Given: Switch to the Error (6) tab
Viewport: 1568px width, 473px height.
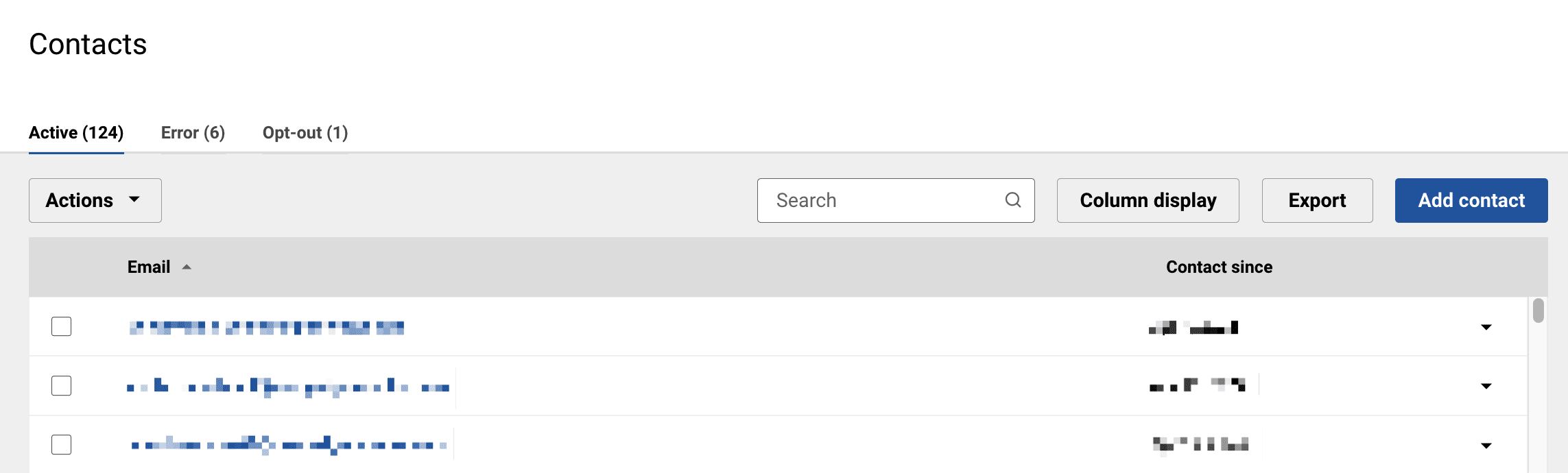Looking at the screenshot, I should tap(193, 132).
